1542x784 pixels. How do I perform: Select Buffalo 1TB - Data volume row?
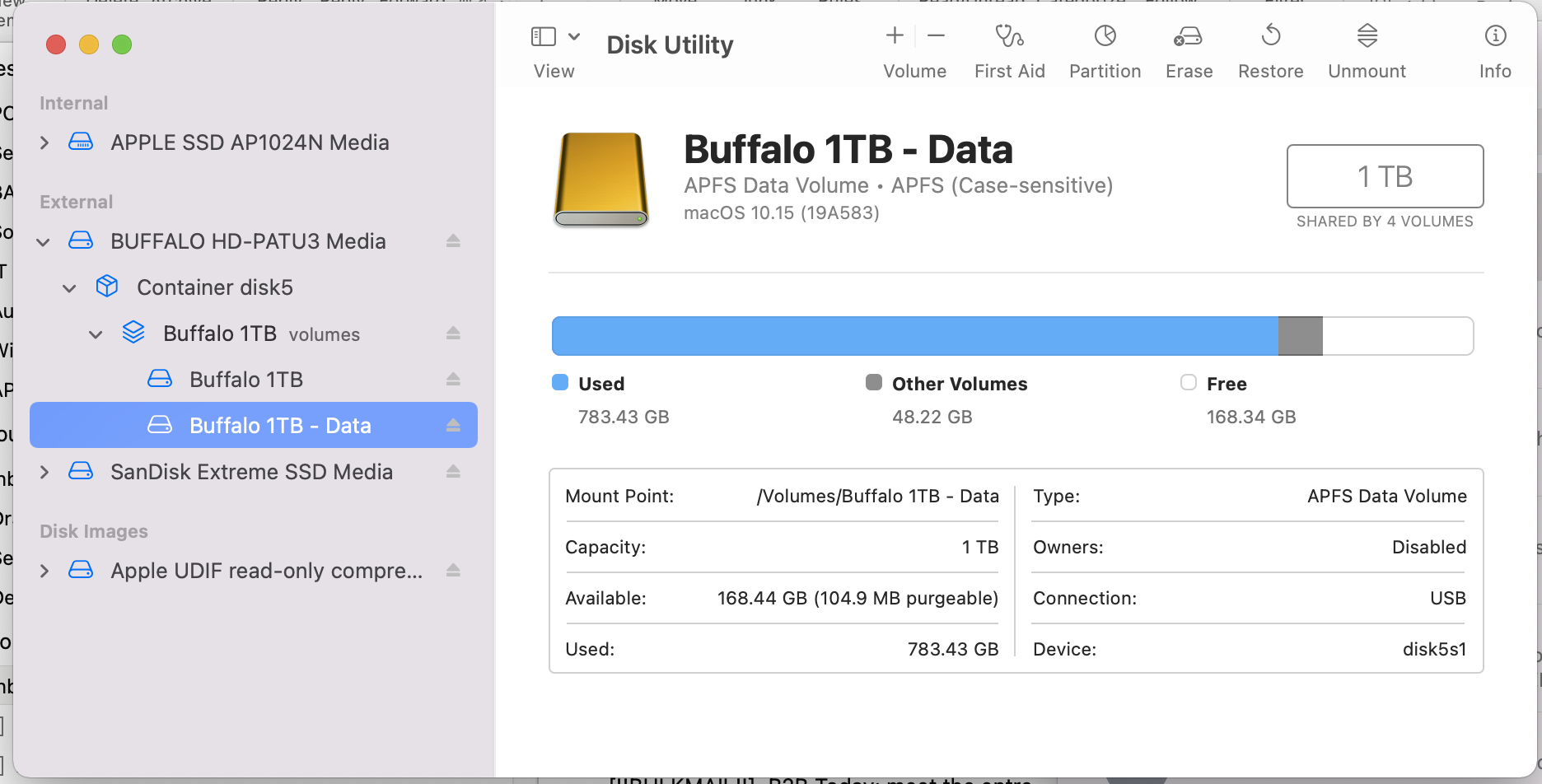254,425
